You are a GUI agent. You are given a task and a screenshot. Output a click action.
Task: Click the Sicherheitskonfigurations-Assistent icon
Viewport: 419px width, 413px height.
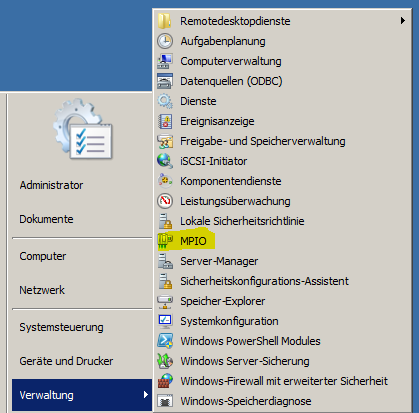[x=165, y=281]
